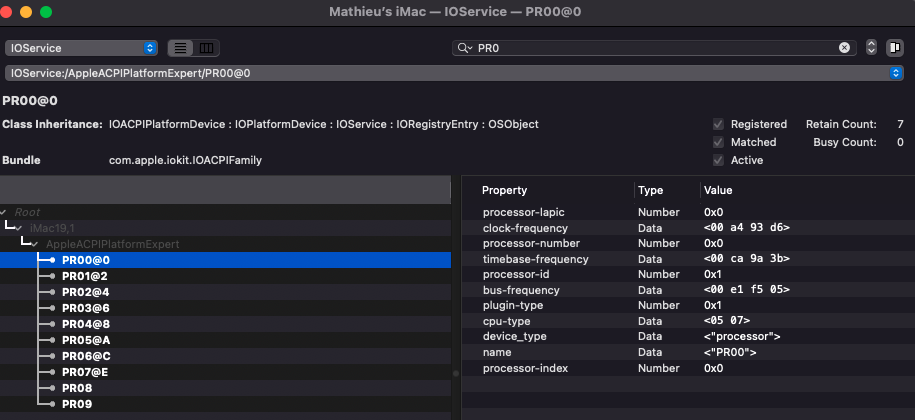The width and height of the screenshot is (915, 420).
Task: Collapse the Root tree node
Action: click(4, 212)
